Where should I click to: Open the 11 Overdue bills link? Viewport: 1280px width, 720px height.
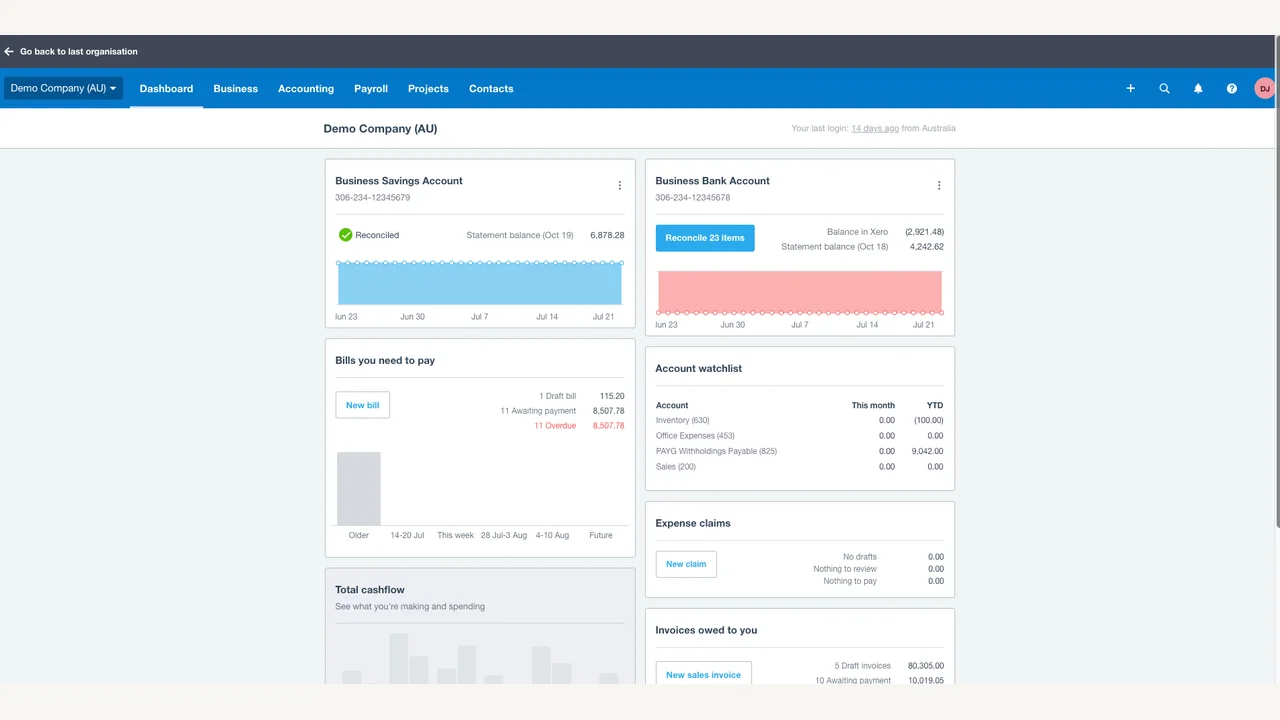[555, 426]
